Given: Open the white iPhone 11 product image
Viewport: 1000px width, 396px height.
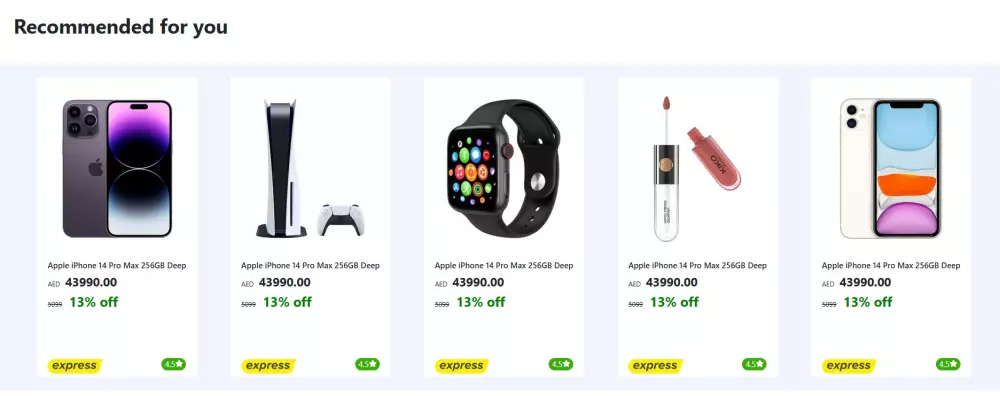Looking at the screenshot, I should [890, 168].
